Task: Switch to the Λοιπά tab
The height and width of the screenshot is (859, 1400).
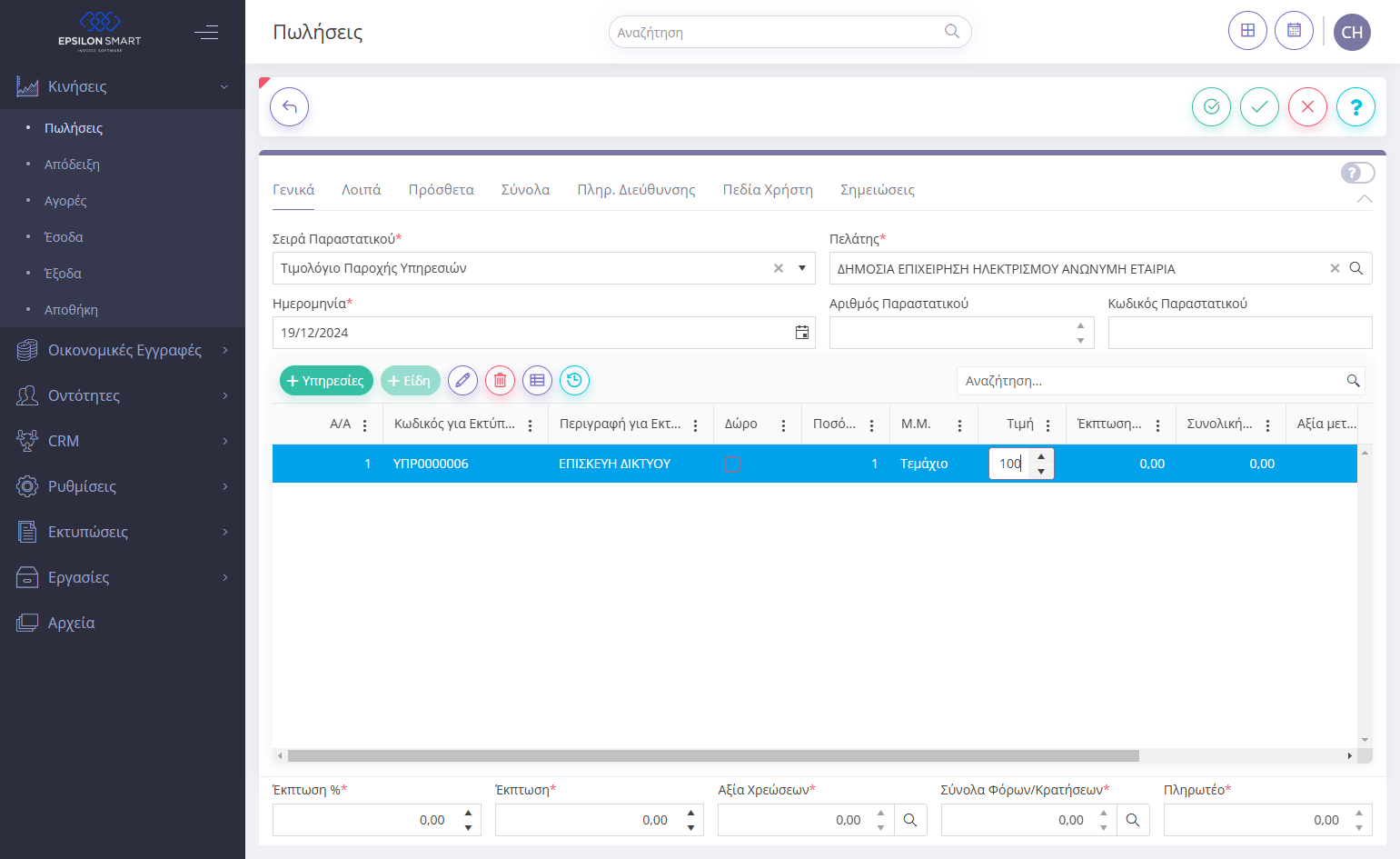Action: click(x=361, y=190)
